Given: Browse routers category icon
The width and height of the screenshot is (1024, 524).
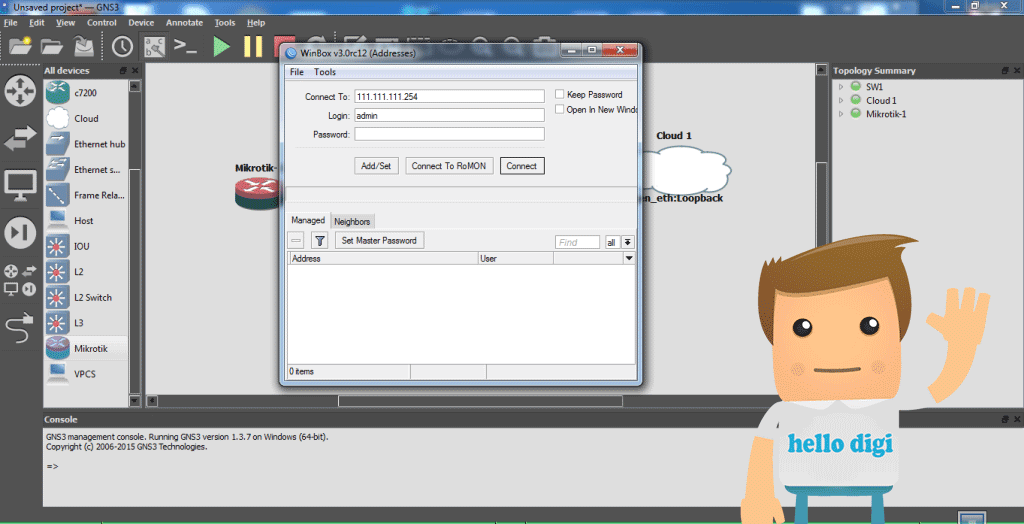Looking at the screenshot, I should point(20,91).
